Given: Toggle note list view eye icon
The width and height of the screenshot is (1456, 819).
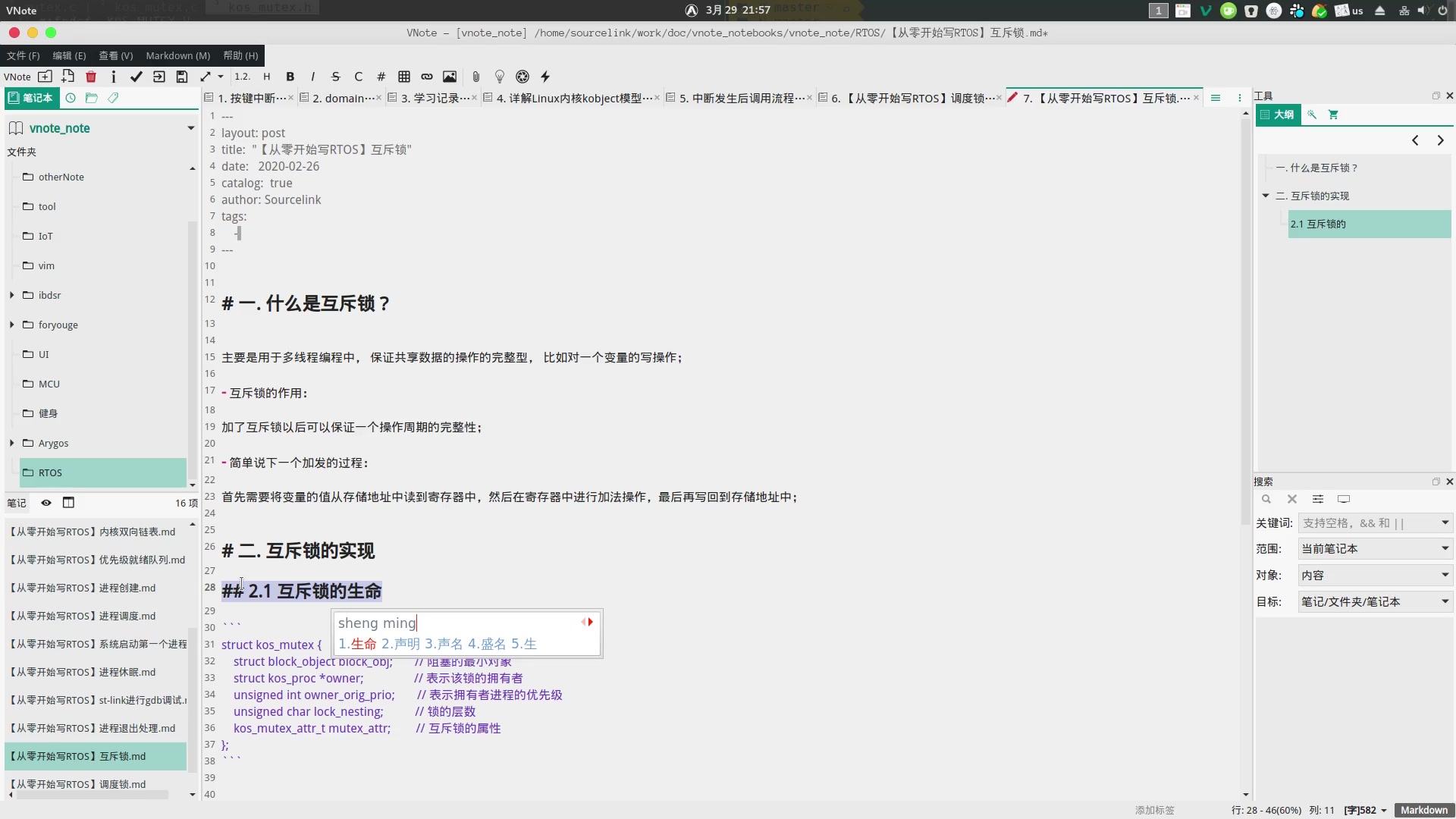Looking at the screenshot, I should click(46, 503).
